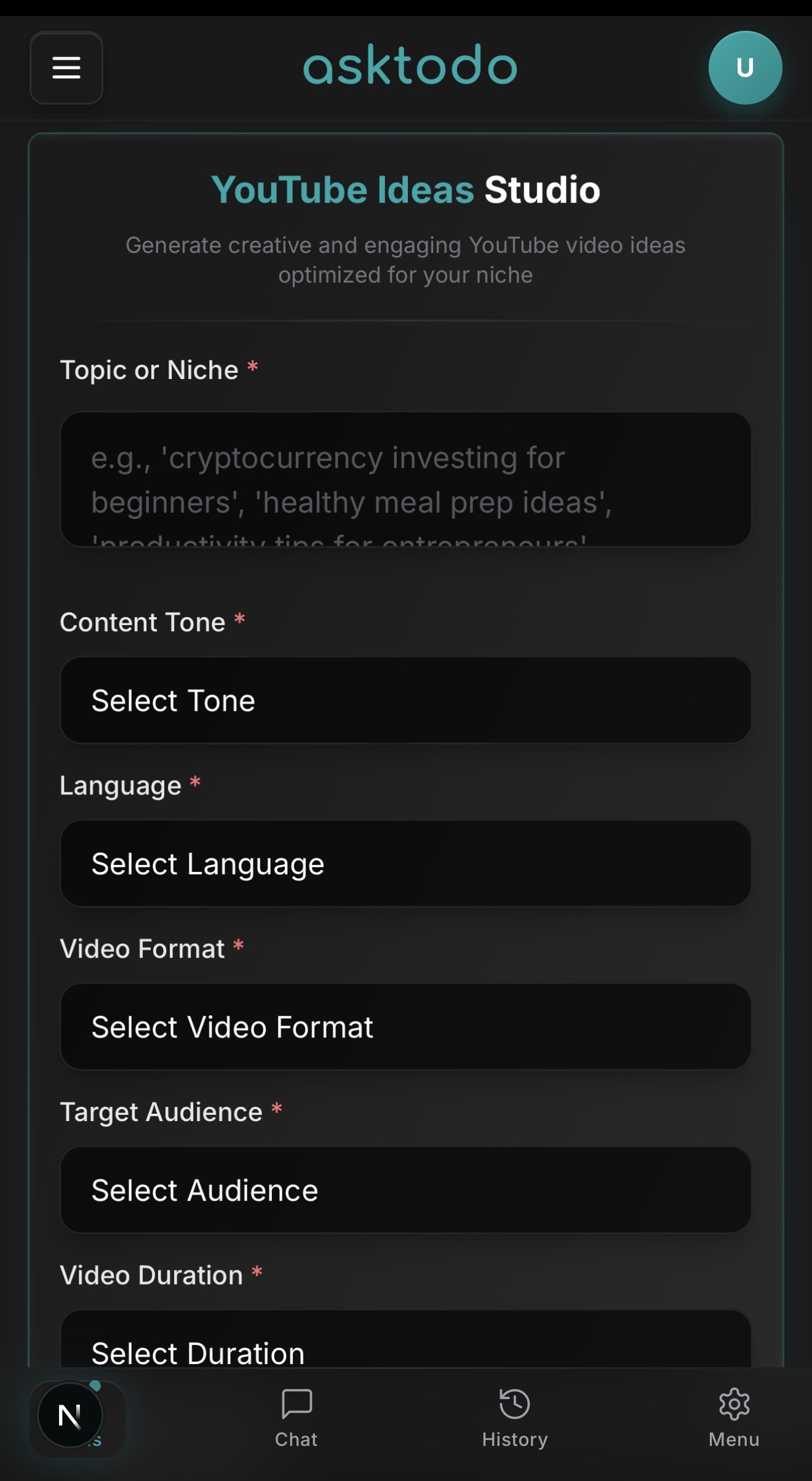Image resolution: width=812 pixels, height=1481 pixels.
Task: Open the Select Audience dropdown
Action: (405, 1191)
